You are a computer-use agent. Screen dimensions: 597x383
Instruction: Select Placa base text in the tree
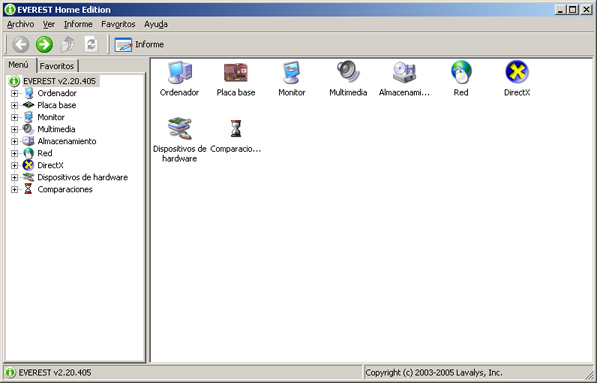tap(57, 105)
